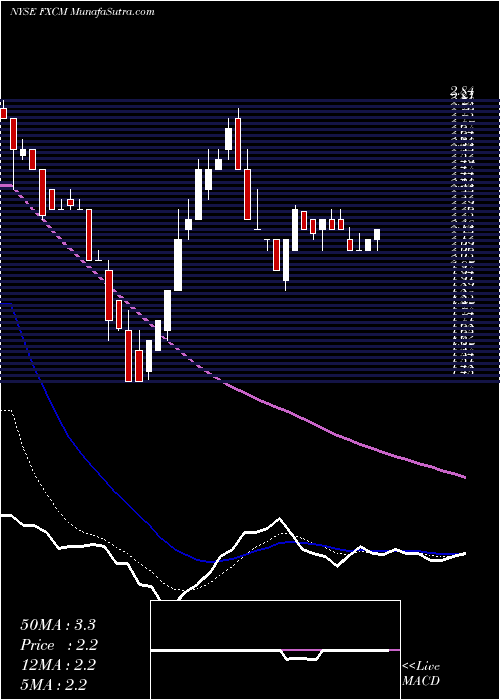
Task: Click the "5MA : 2.2" label
Action: tap(54, 684)
